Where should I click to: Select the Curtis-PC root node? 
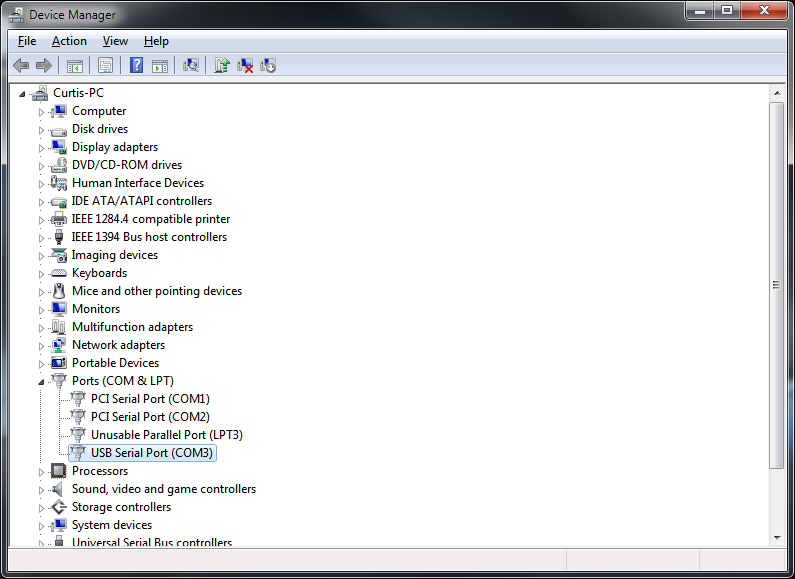point(78,93)
